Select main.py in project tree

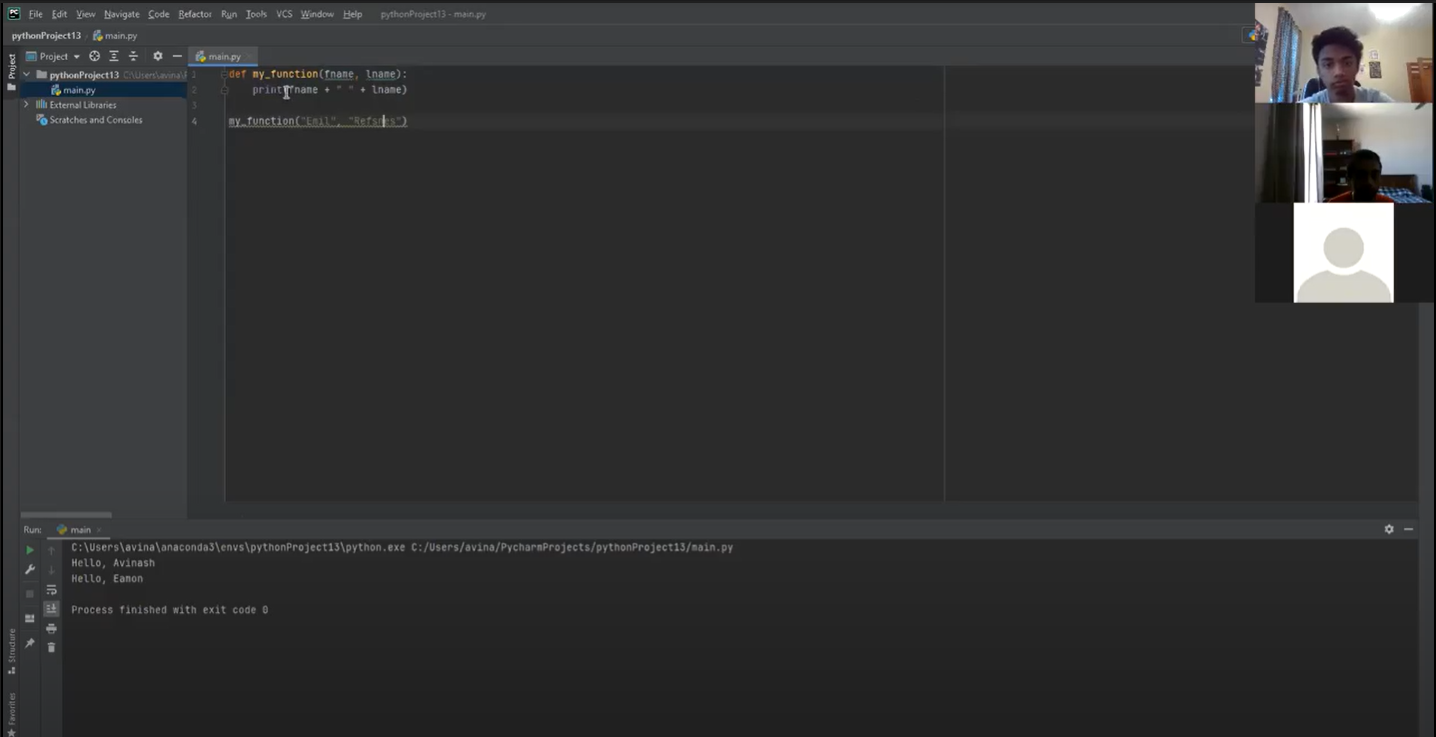pyautogui.click(x=79, y=90)
